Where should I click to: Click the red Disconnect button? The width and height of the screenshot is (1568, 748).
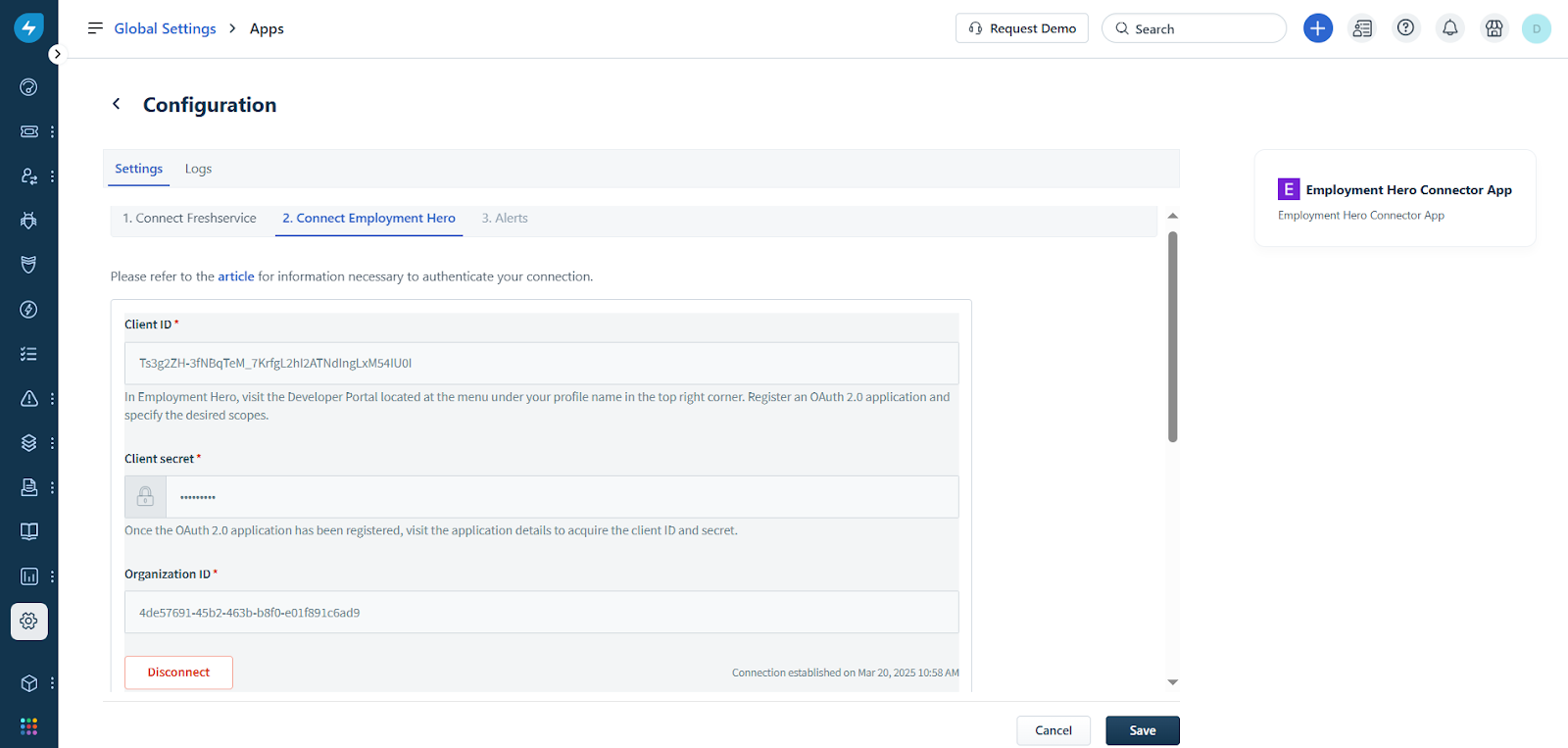(178, 673)
